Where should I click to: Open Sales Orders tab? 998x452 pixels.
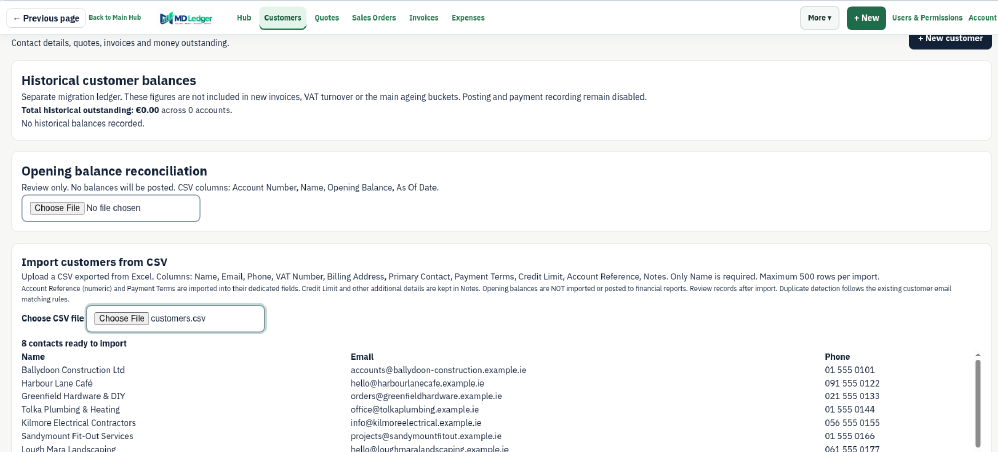pyautogui.click(x=374, y=18)
